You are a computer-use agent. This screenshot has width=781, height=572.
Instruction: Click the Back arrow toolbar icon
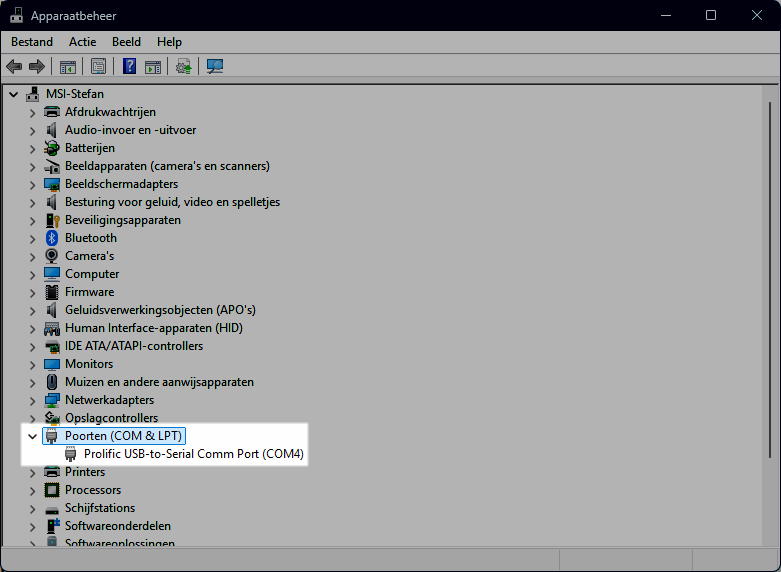(x=14, y=67)
